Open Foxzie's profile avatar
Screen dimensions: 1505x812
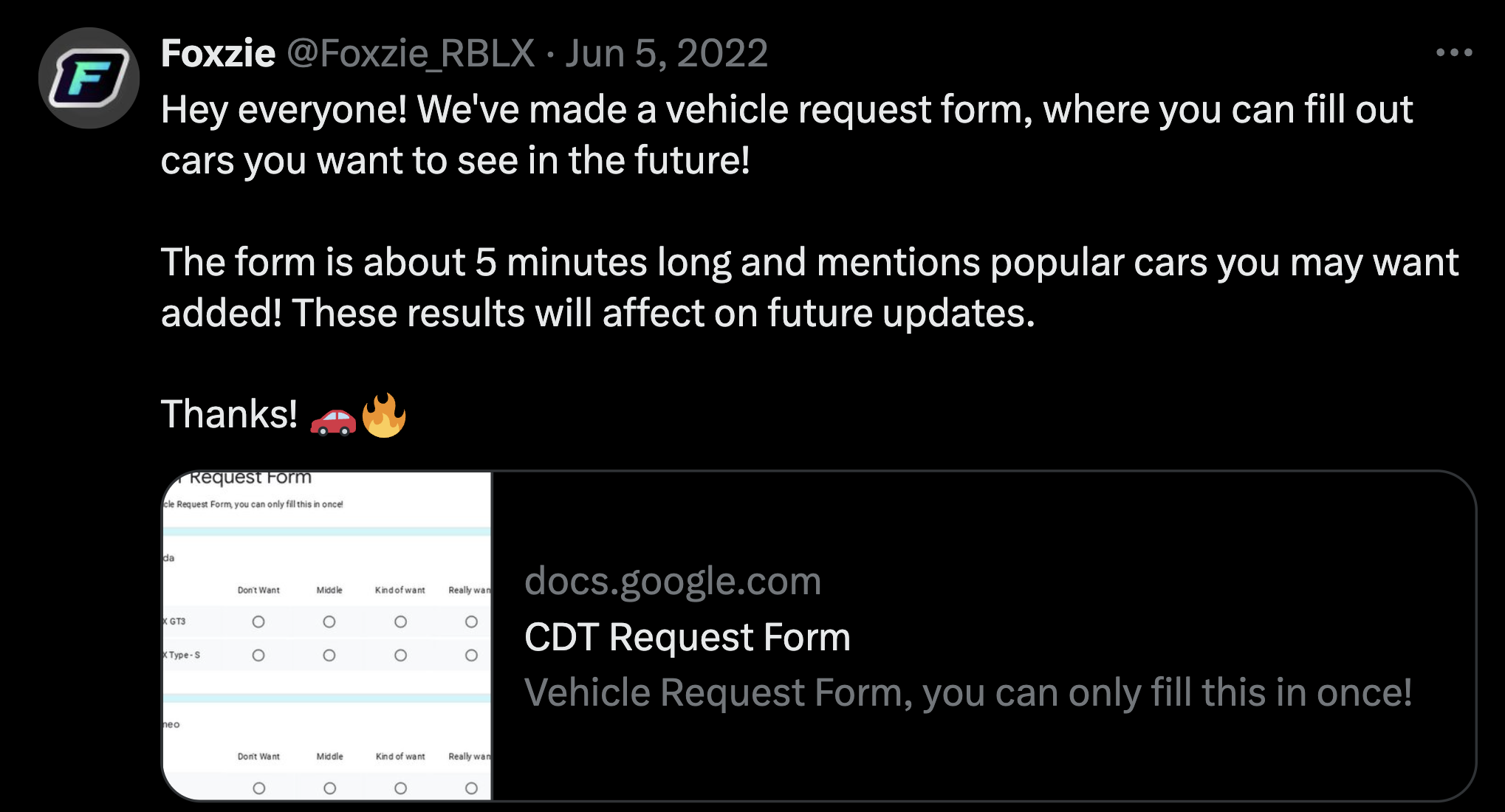(89, 78)
